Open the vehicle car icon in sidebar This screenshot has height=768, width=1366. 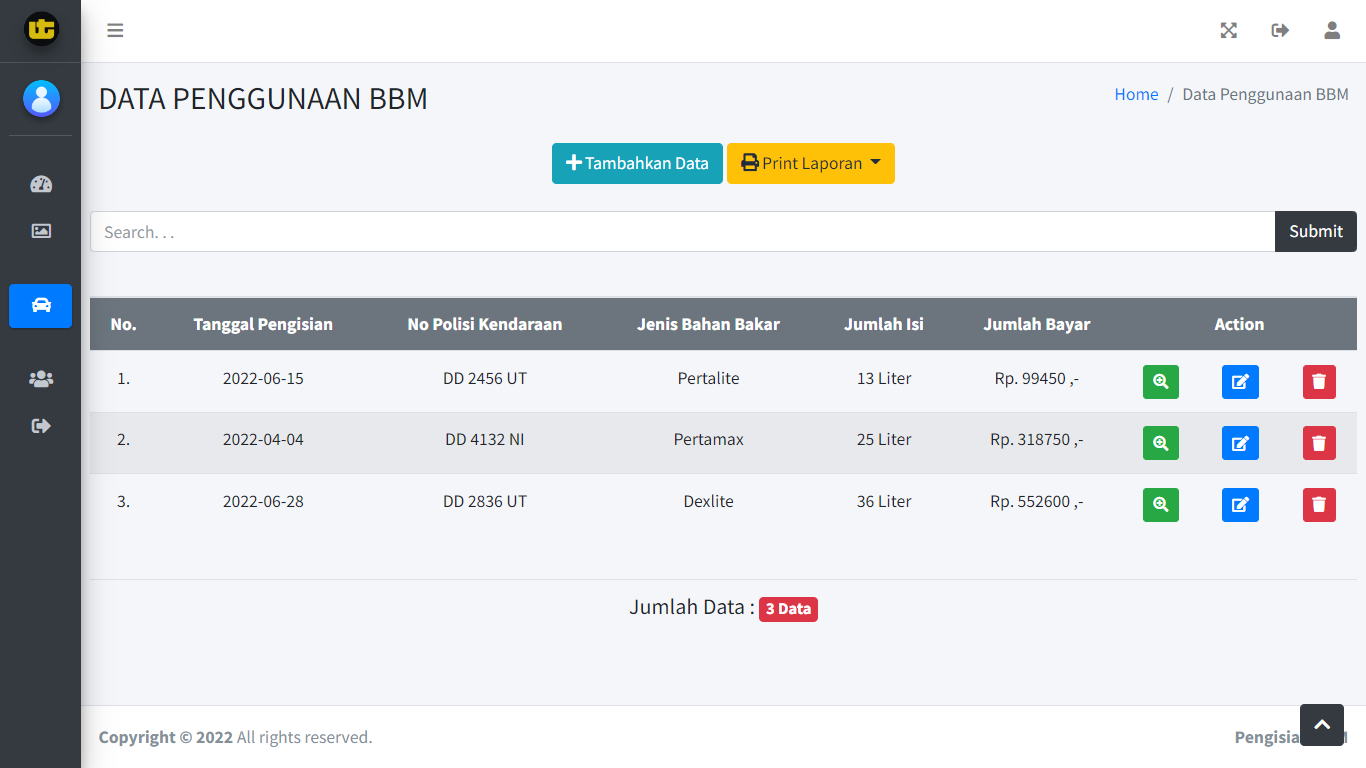coord(40,306)
